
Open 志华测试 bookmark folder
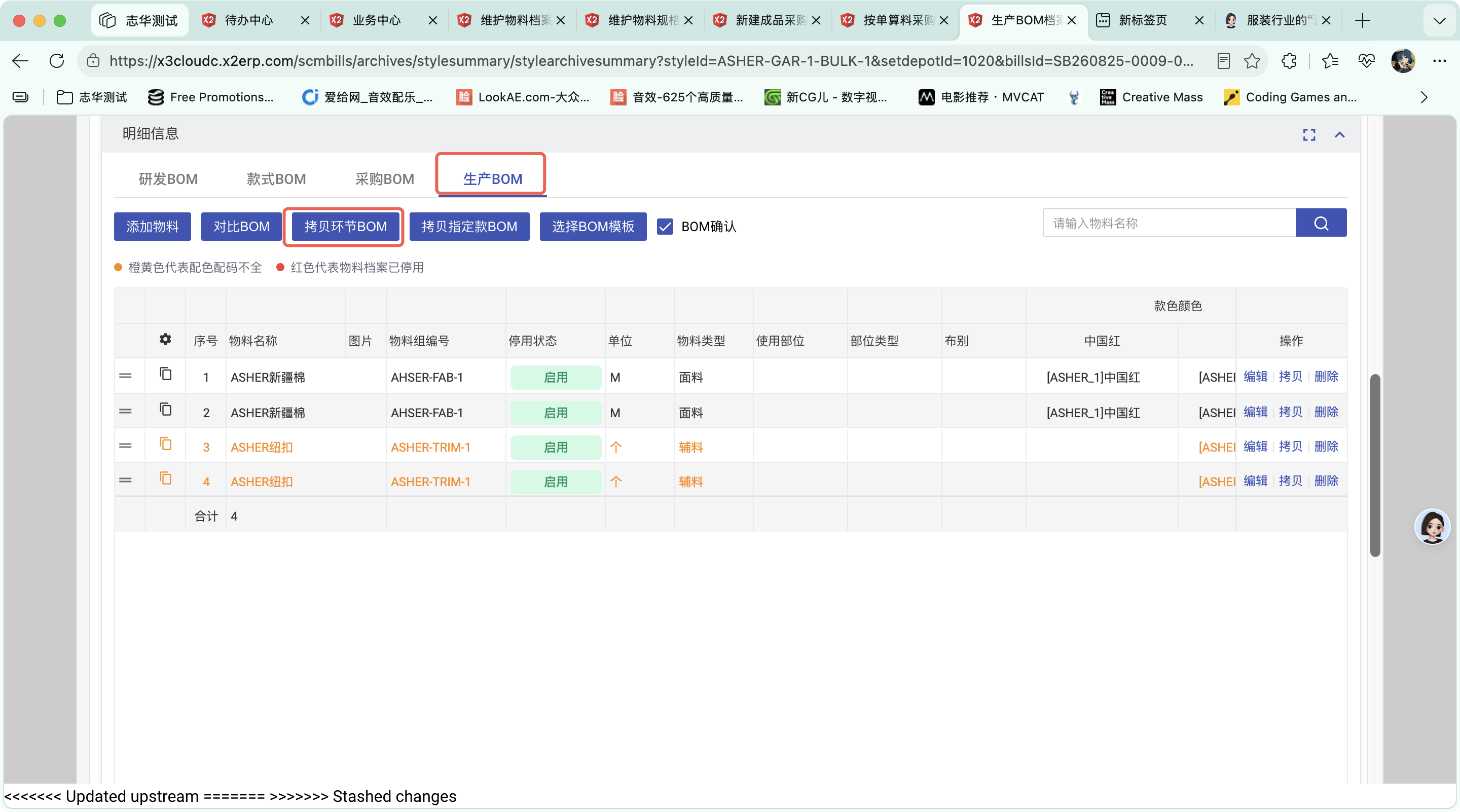coord(92,97)
